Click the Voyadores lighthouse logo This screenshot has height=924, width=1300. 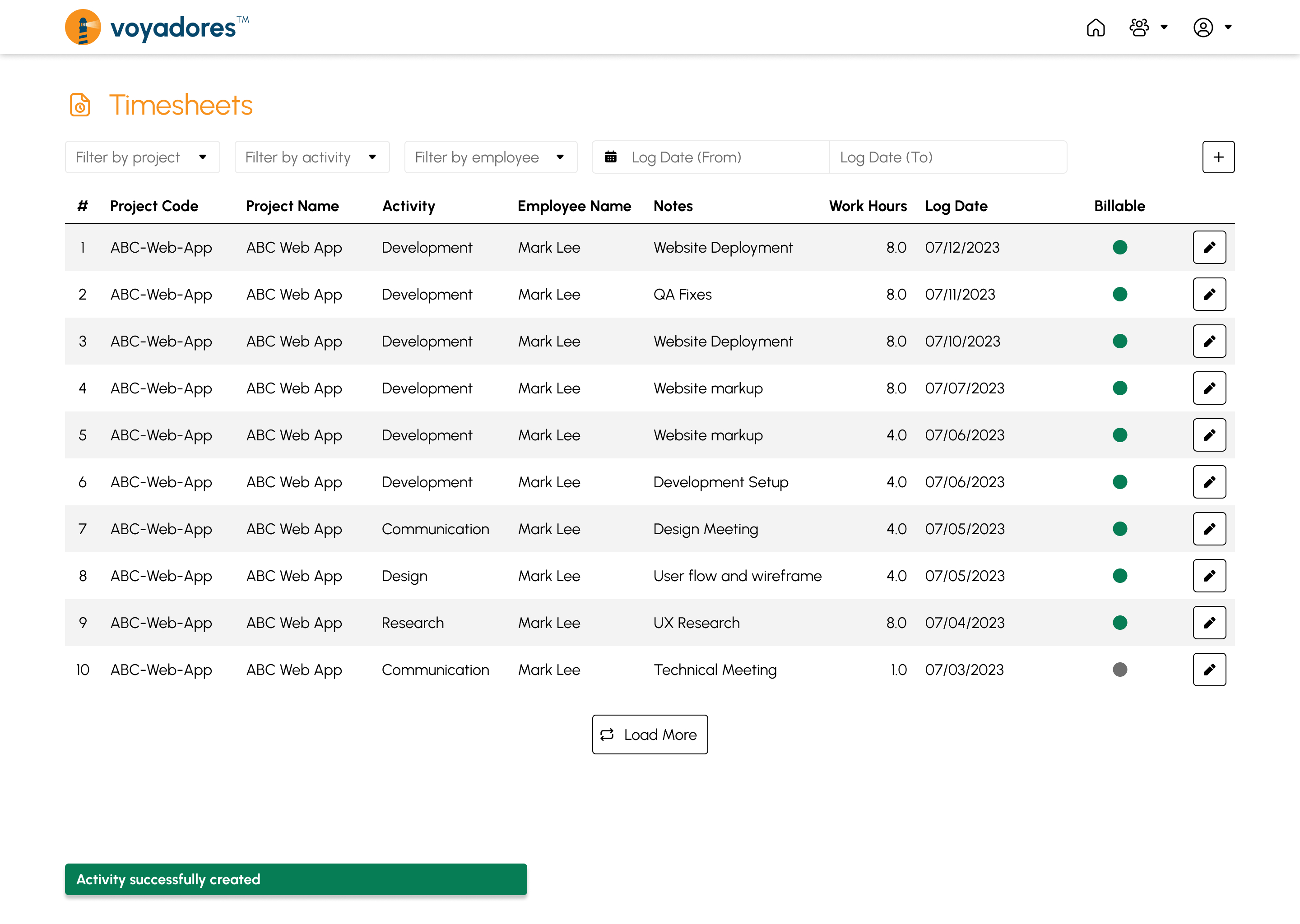coord(83,27)
